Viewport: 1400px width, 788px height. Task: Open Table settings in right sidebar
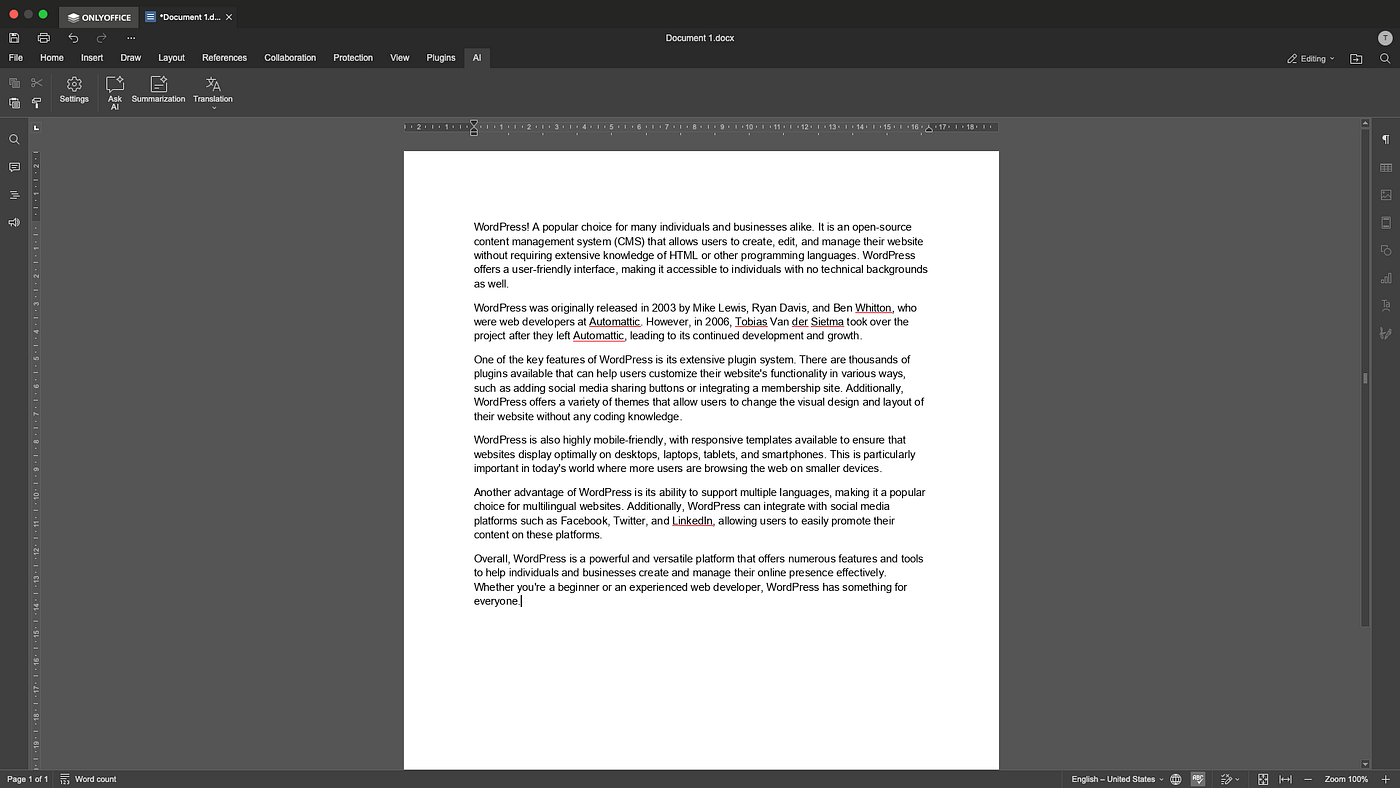click(1386, 168)
